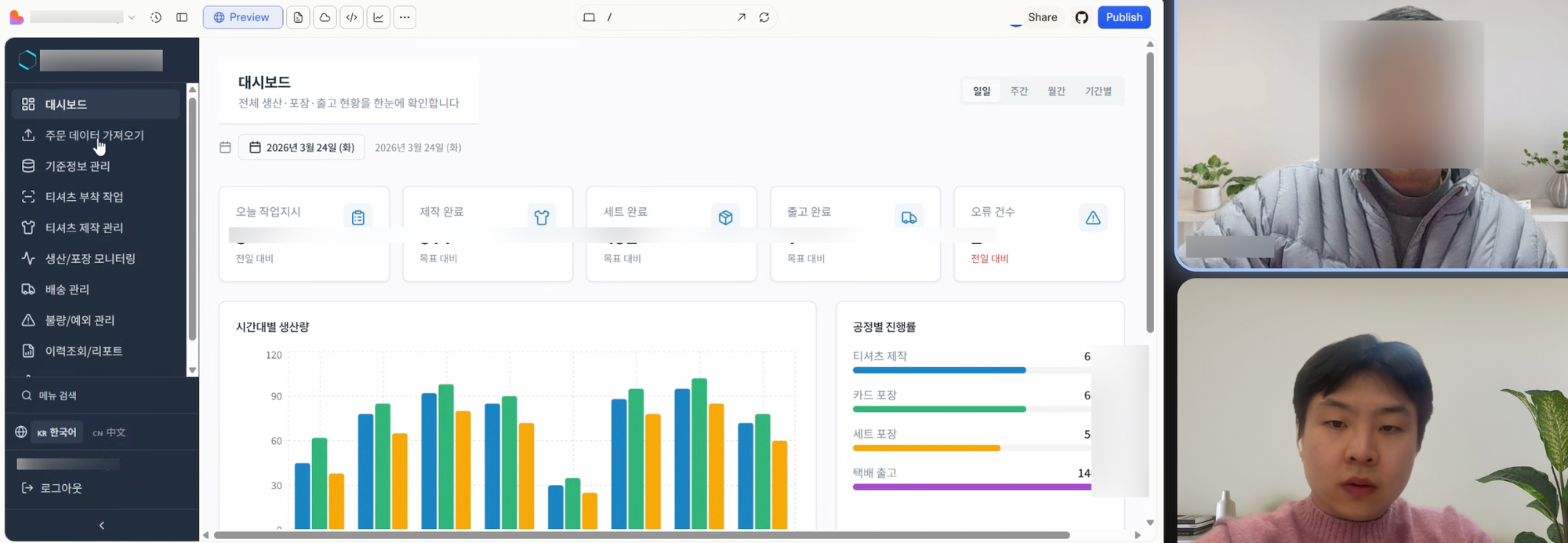Switch language to 中文

pos(109,432)
